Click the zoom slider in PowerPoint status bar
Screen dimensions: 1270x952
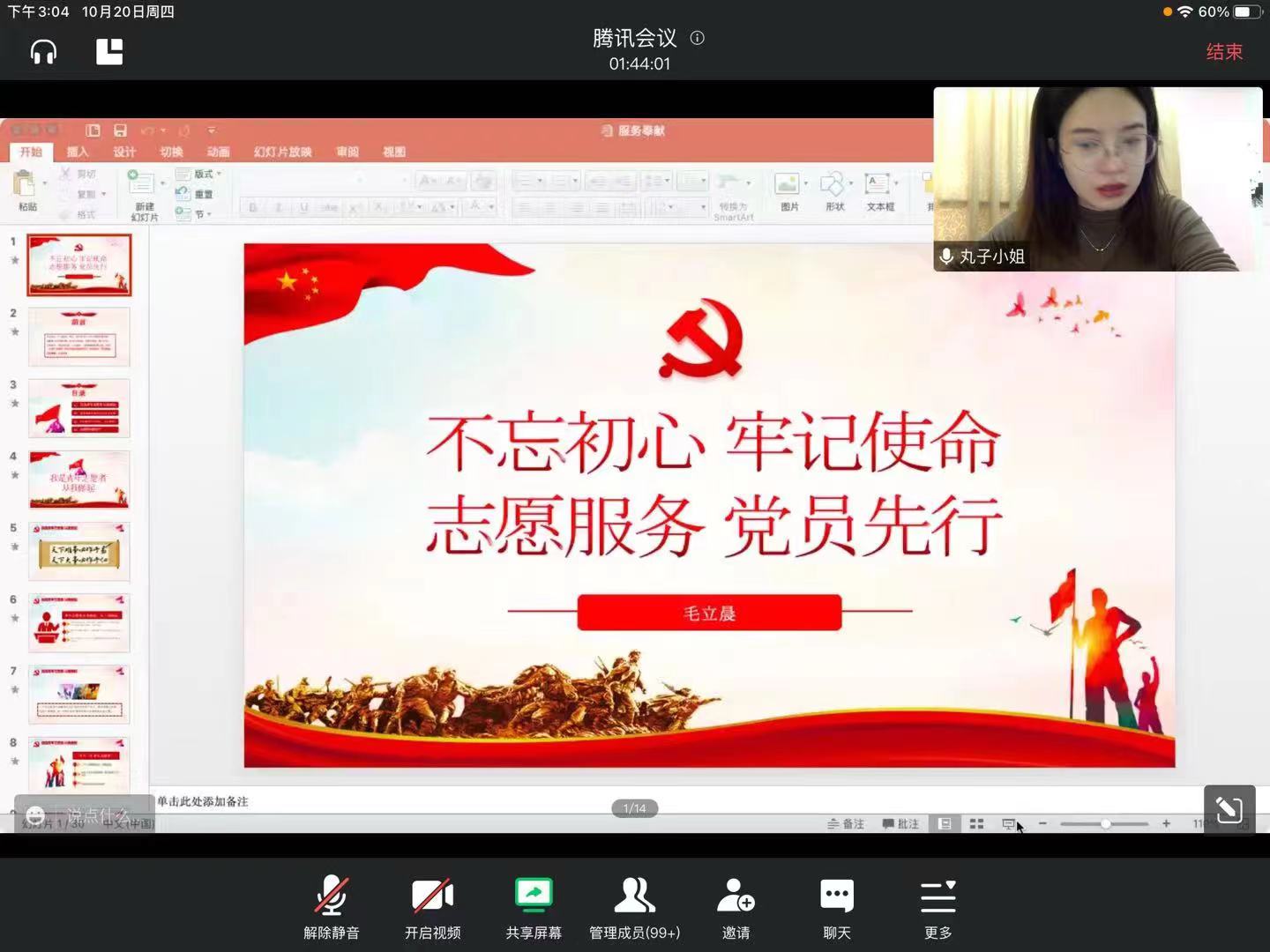[x=1104, y=823]
